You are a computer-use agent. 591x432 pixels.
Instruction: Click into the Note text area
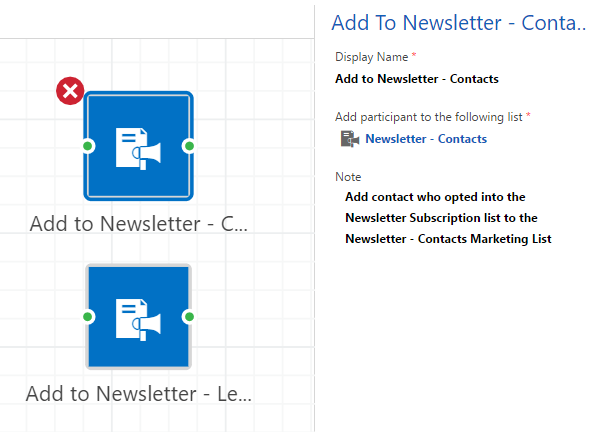[x=448, y=218]
